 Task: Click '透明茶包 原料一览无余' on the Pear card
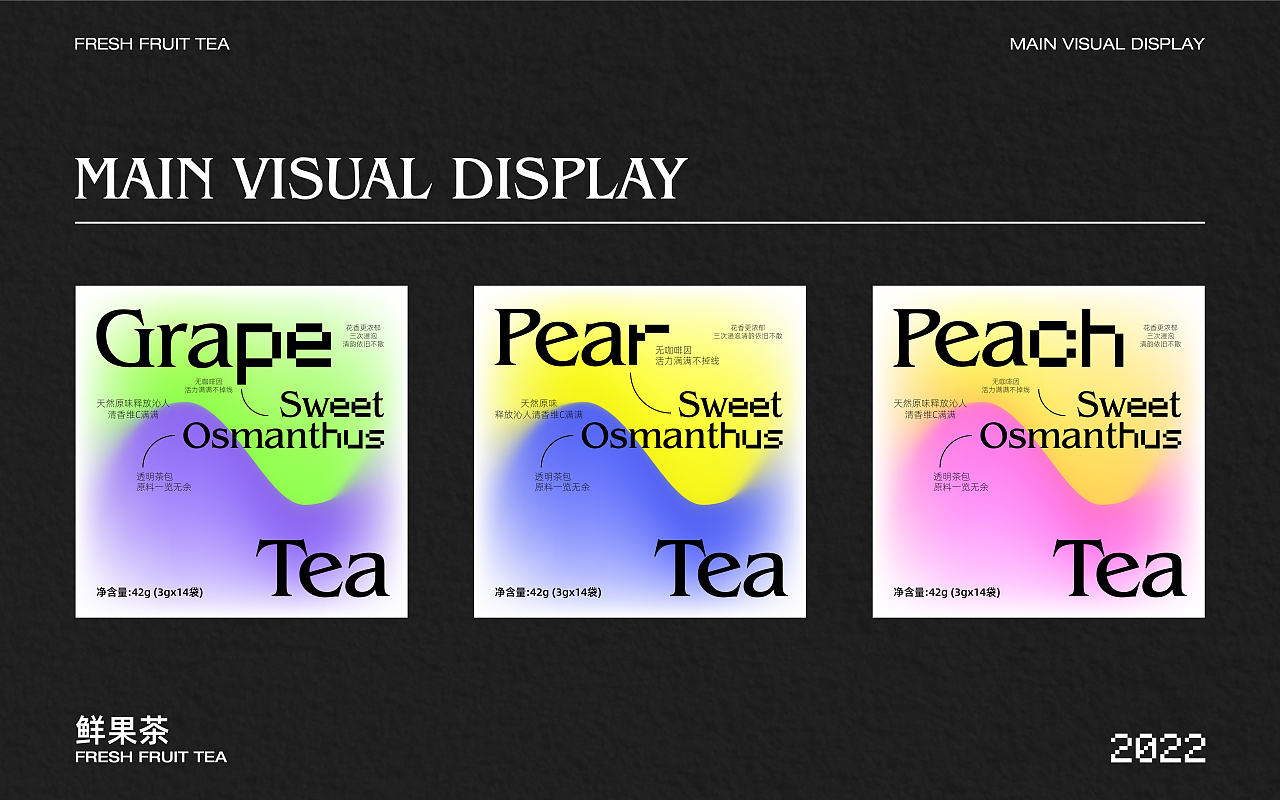pos(562,481)
